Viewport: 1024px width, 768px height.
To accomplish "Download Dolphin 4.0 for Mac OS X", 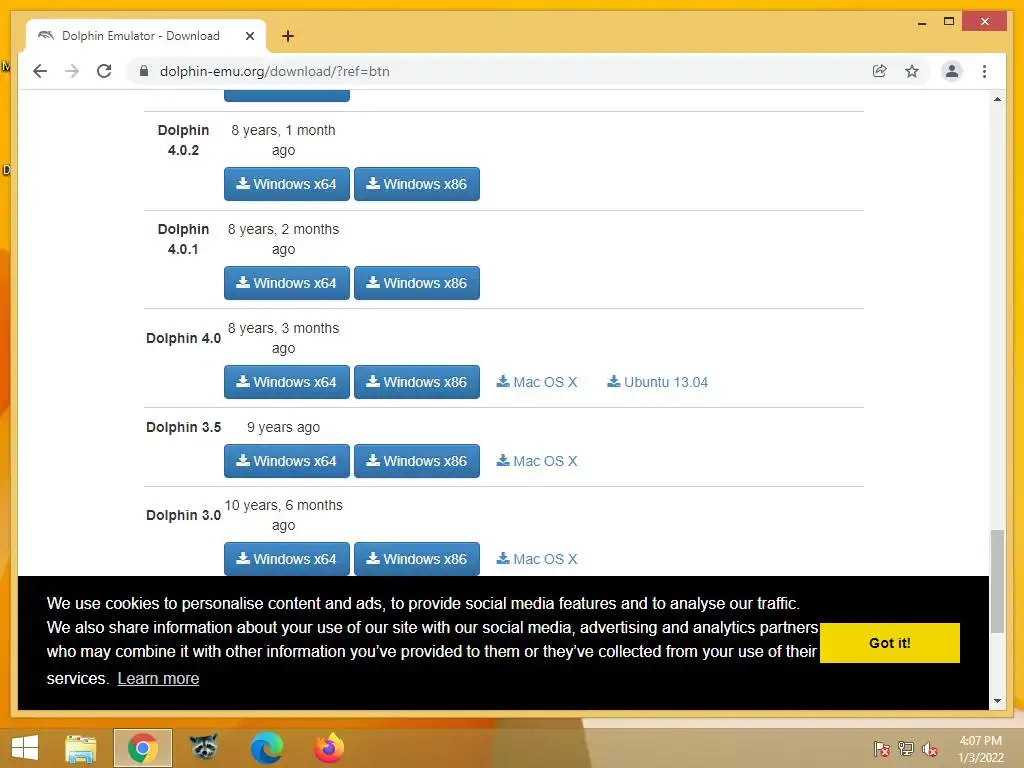I will coord(537,382).
